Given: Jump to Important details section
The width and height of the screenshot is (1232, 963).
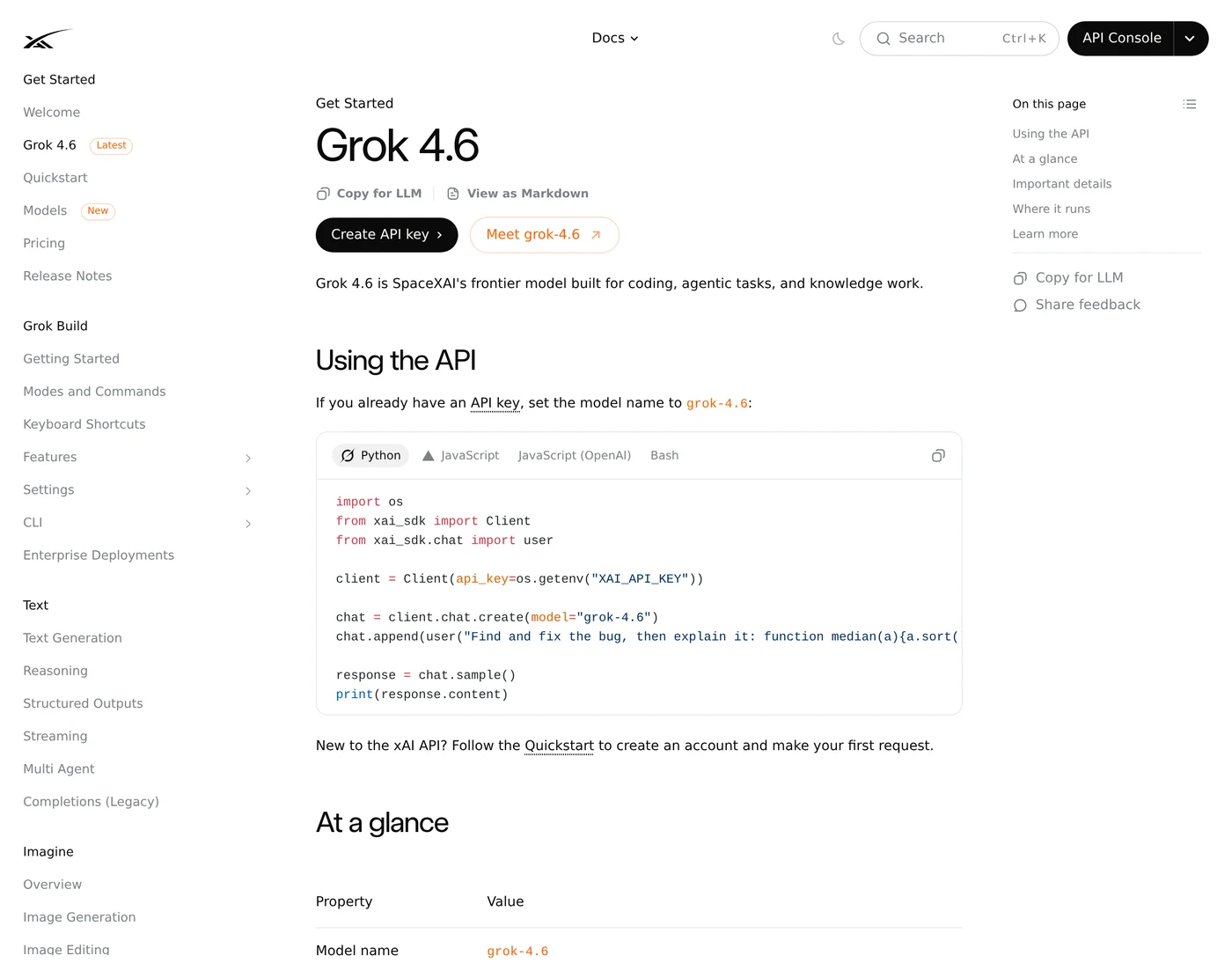Looking at the screenshot, I should (x=1061, y=184).
